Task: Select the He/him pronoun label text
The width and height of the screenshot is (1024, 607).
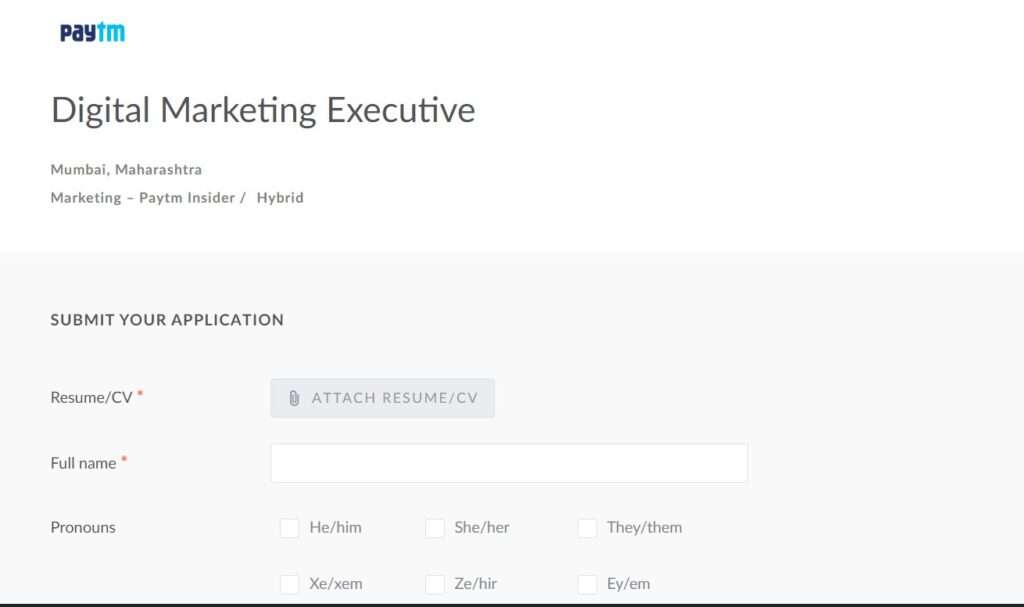Action: tap(338, 527)
